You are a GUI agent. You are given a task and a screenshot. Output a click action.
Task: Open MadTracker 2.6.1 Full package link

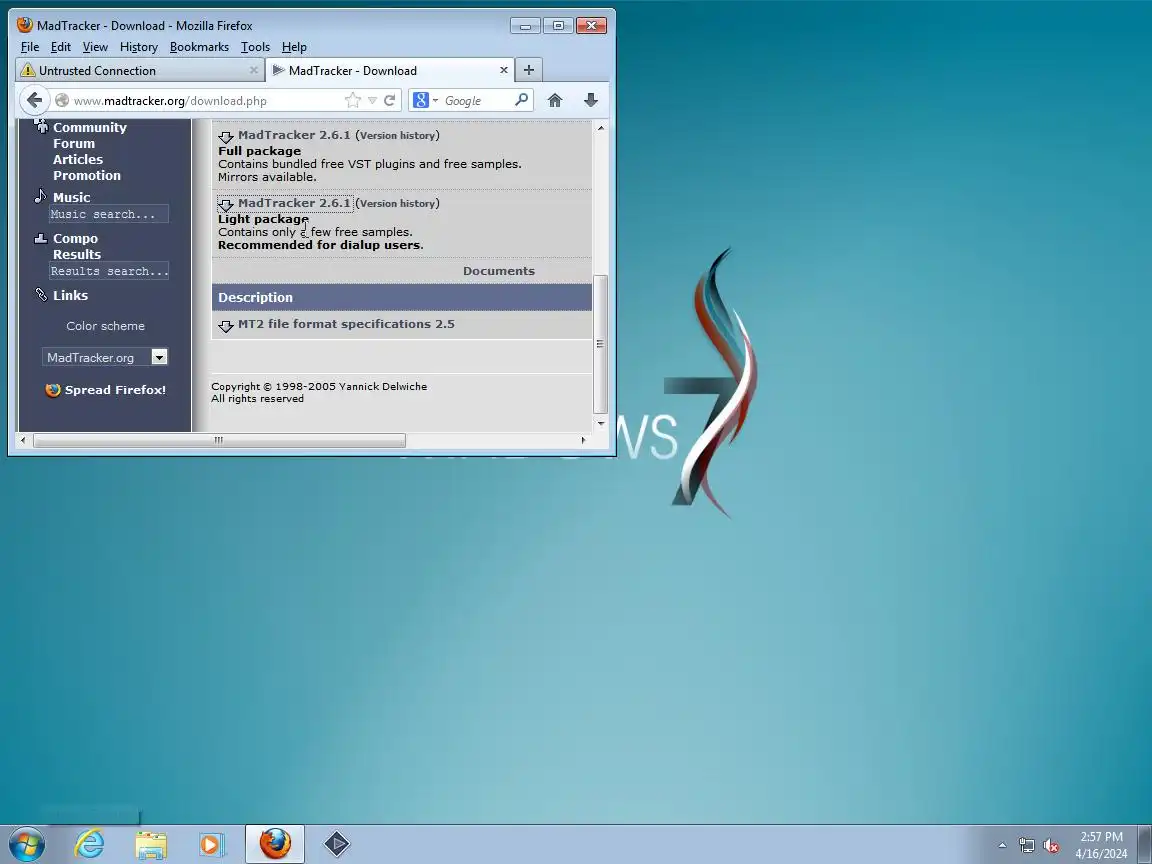(294, 135)
